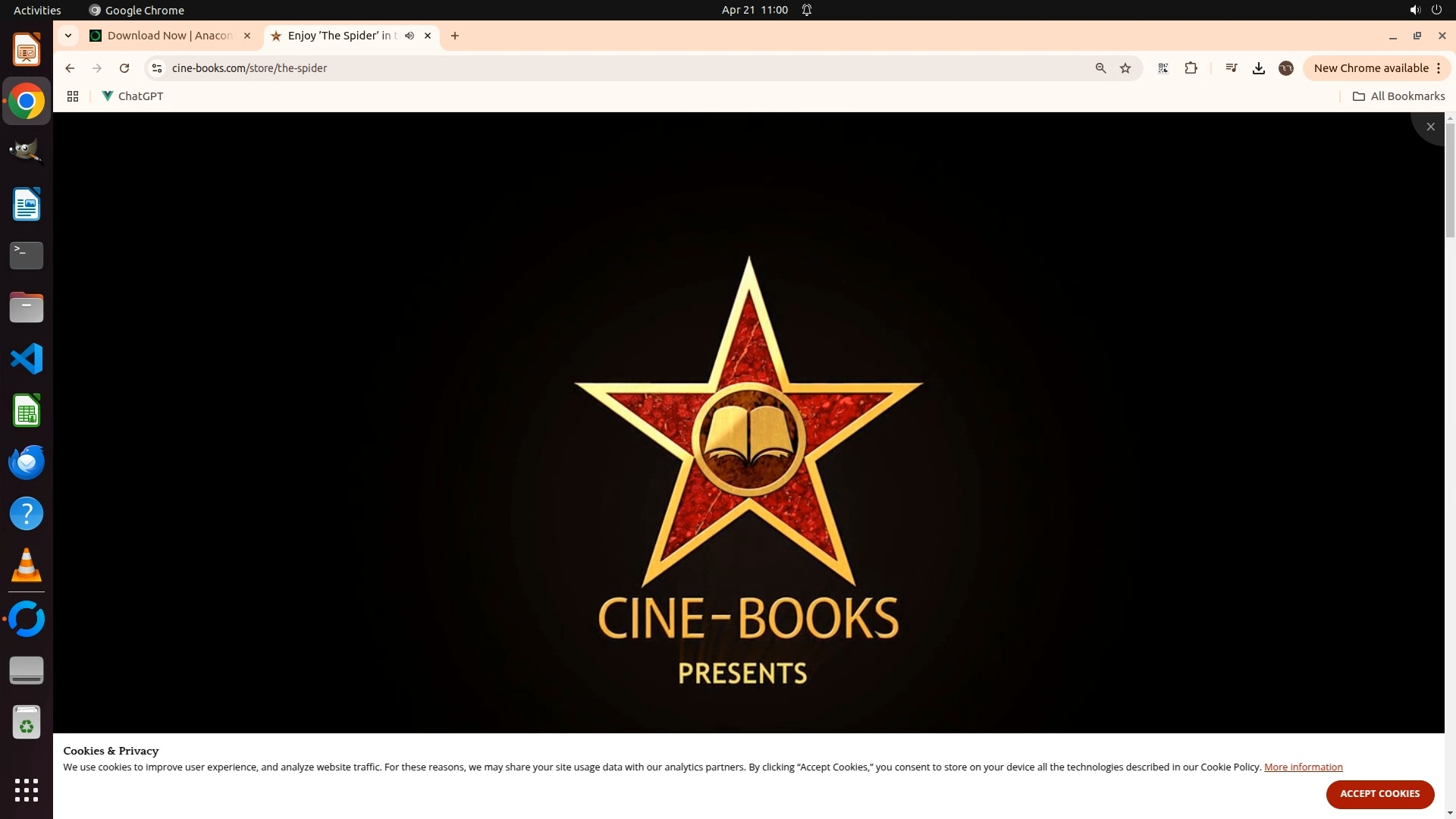Open the media controls icon in toolbar
Viewport: 1456px width, 819px height.
tap(1232, 68)
